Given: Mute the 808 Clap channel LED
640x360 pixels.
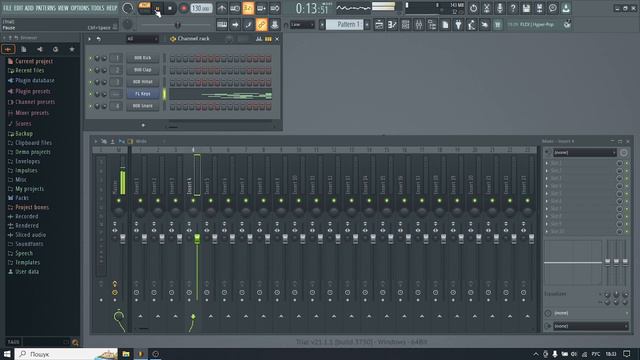Looking at the screenshot, I should pos(90,70).
